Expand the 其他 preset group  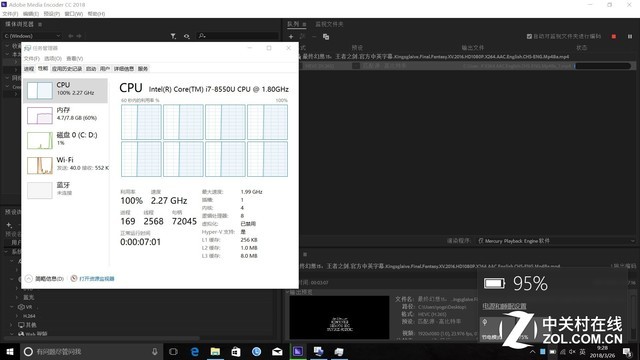12,325
